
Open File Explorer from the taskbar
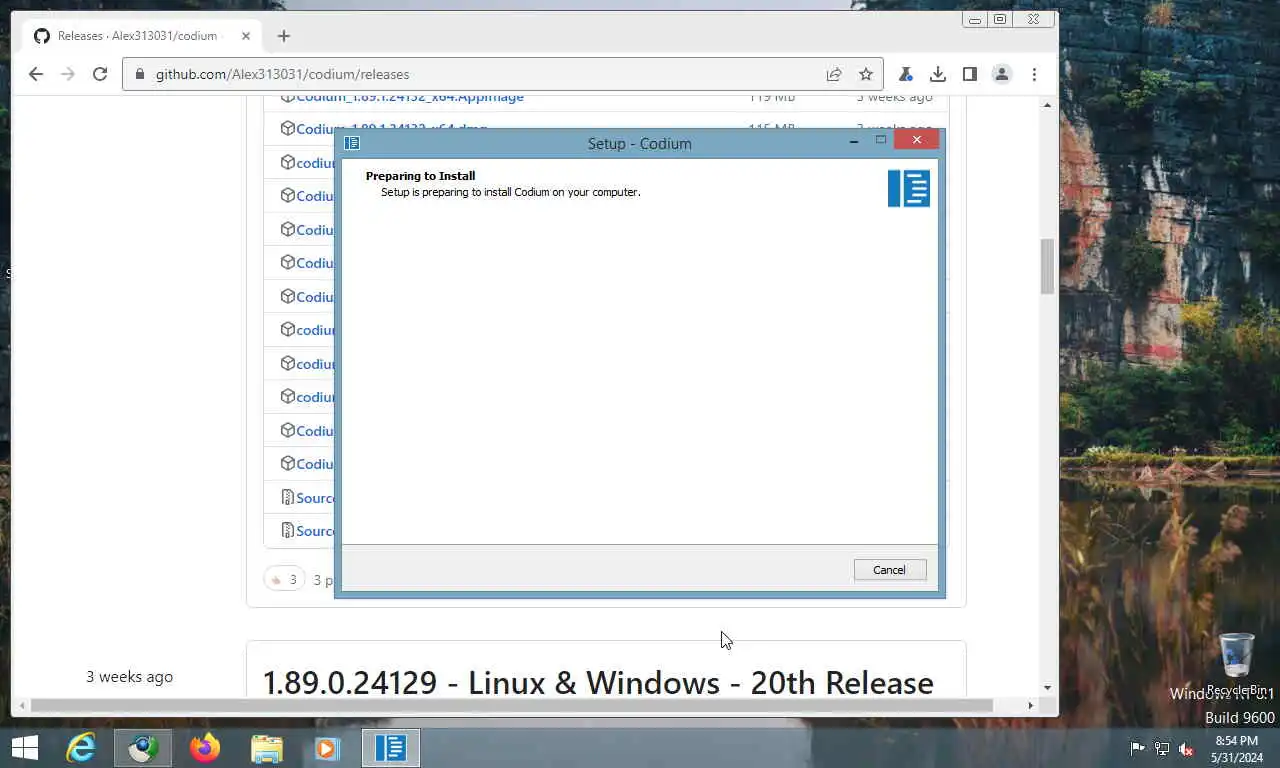tap(266, 748)
